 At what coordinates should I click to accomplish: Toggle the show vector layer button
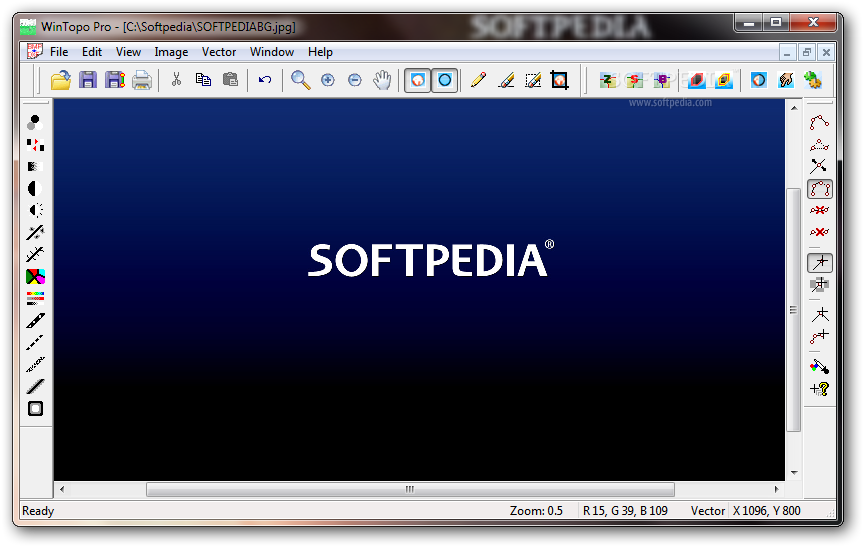[x=444, y=80]
